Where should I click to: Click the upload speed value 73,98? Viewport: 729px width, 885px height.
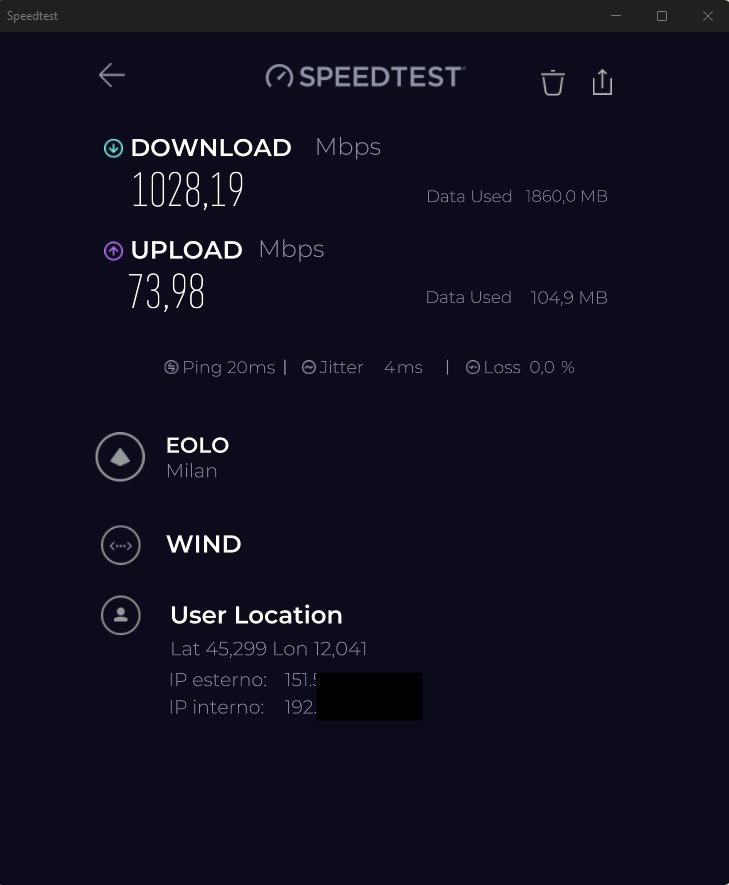166,292
